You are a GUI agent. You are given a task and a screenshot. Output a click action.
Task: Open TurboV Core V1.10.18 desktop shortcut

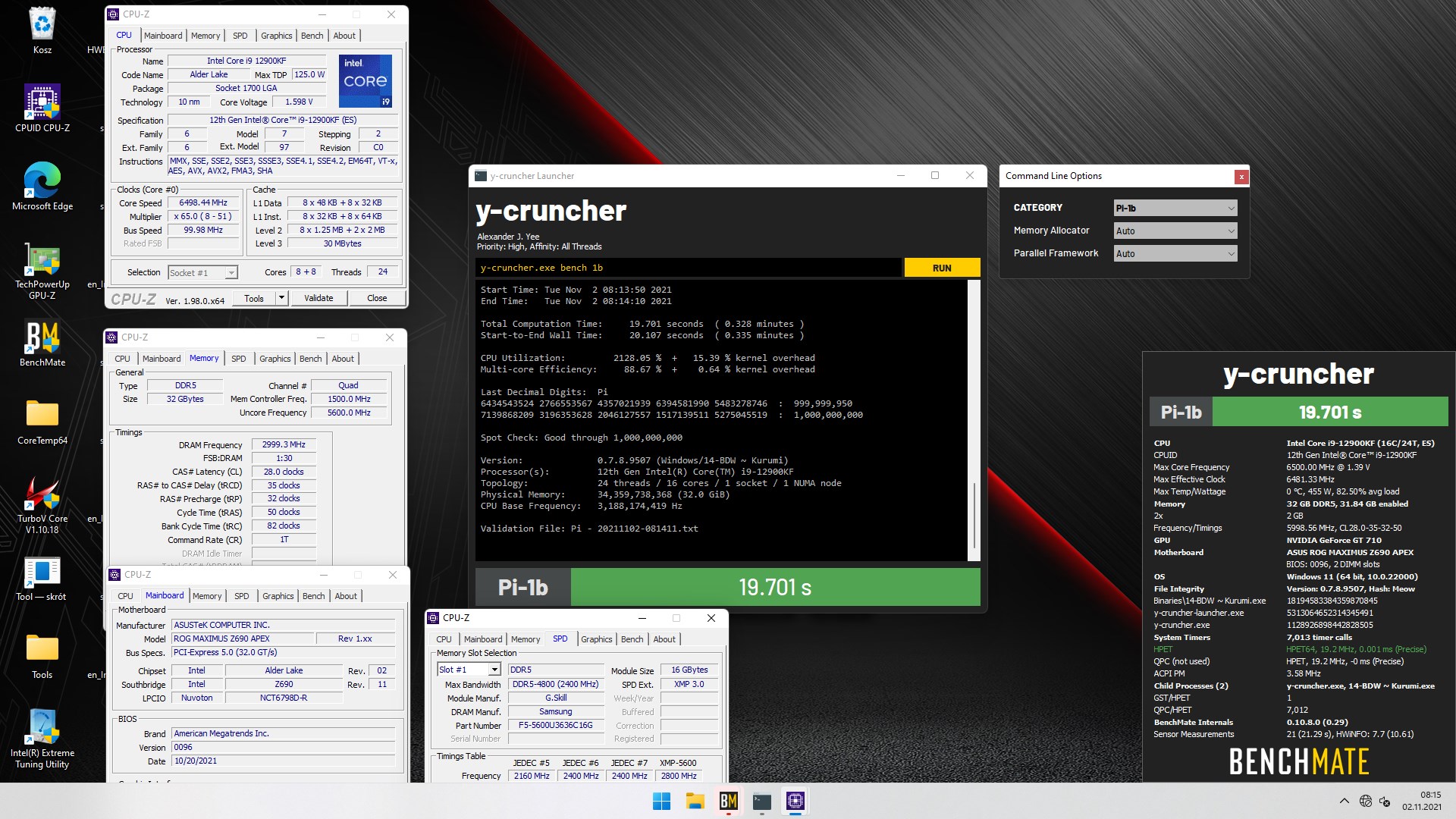click(42, 504)
